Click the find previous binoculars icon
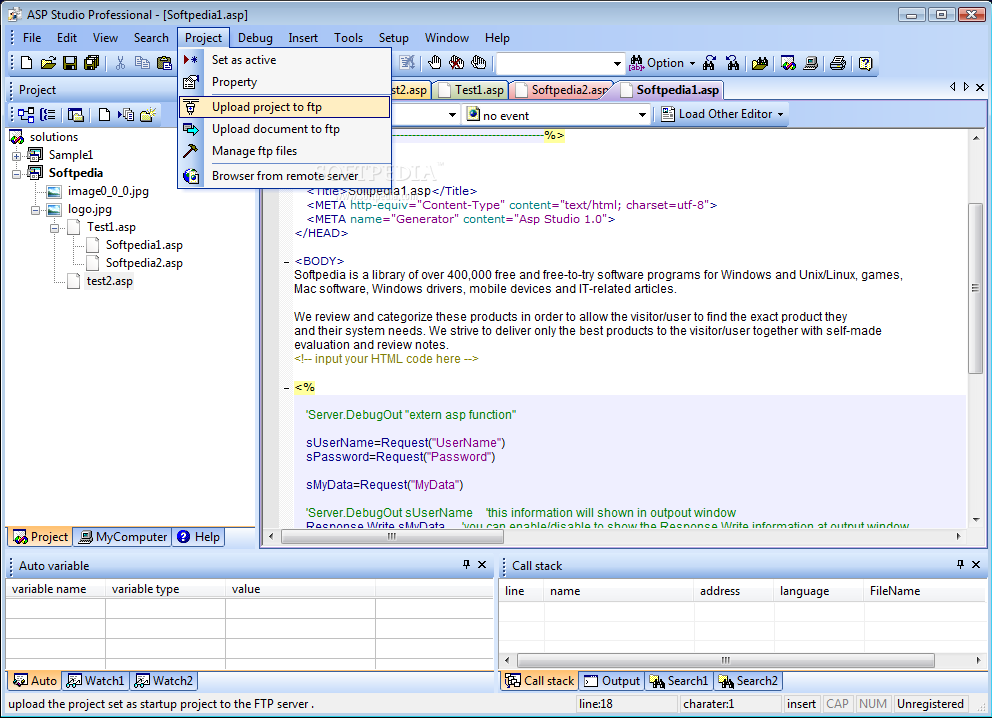Image resolution: width=992 pixels, height=718 pixels. point(710,63)
